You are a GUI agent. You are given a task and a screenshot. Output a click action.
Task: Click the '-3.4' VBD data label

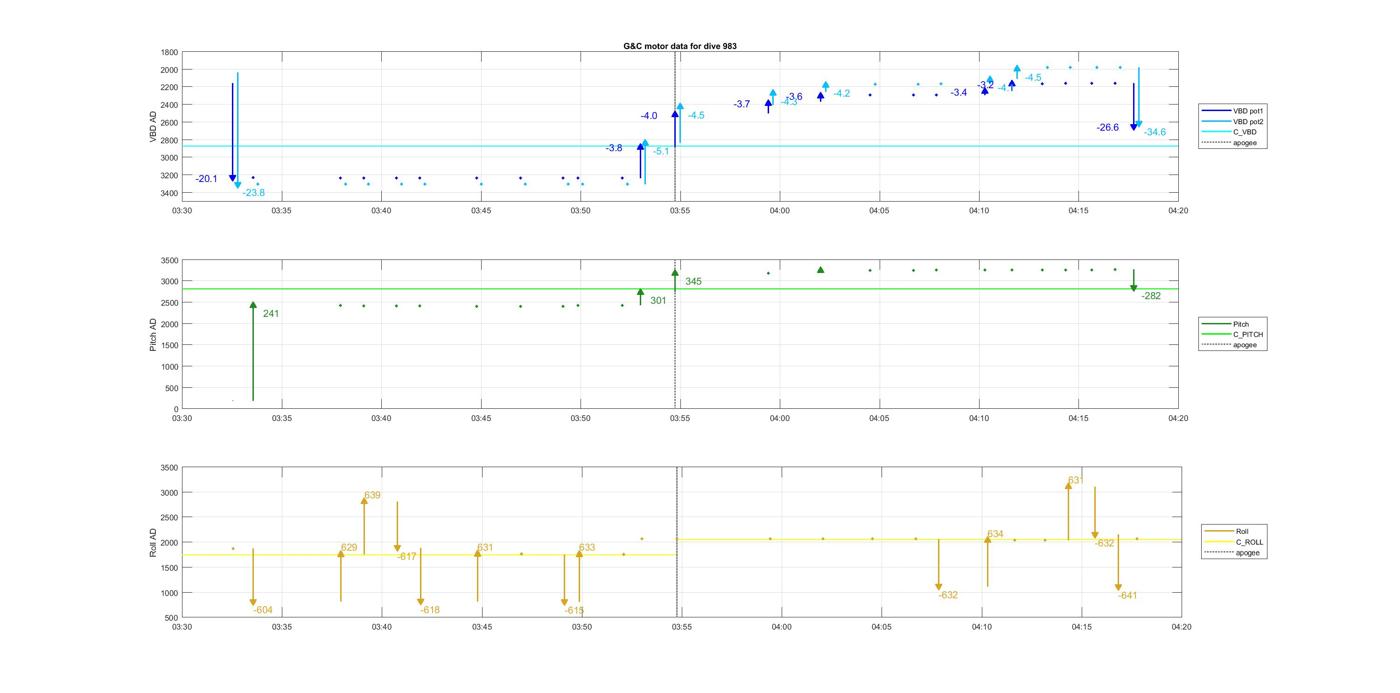[959, 93]
